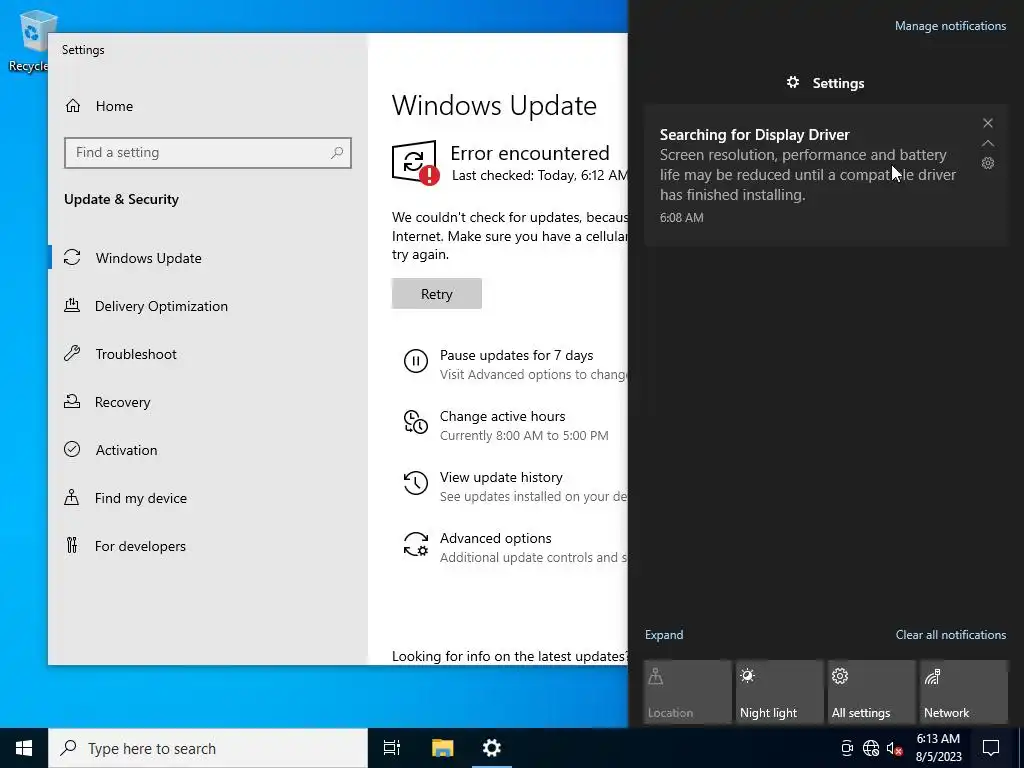This screenshot has height=768, width=1024.
Task: Open Activation settings page
Action: point(209,449)
